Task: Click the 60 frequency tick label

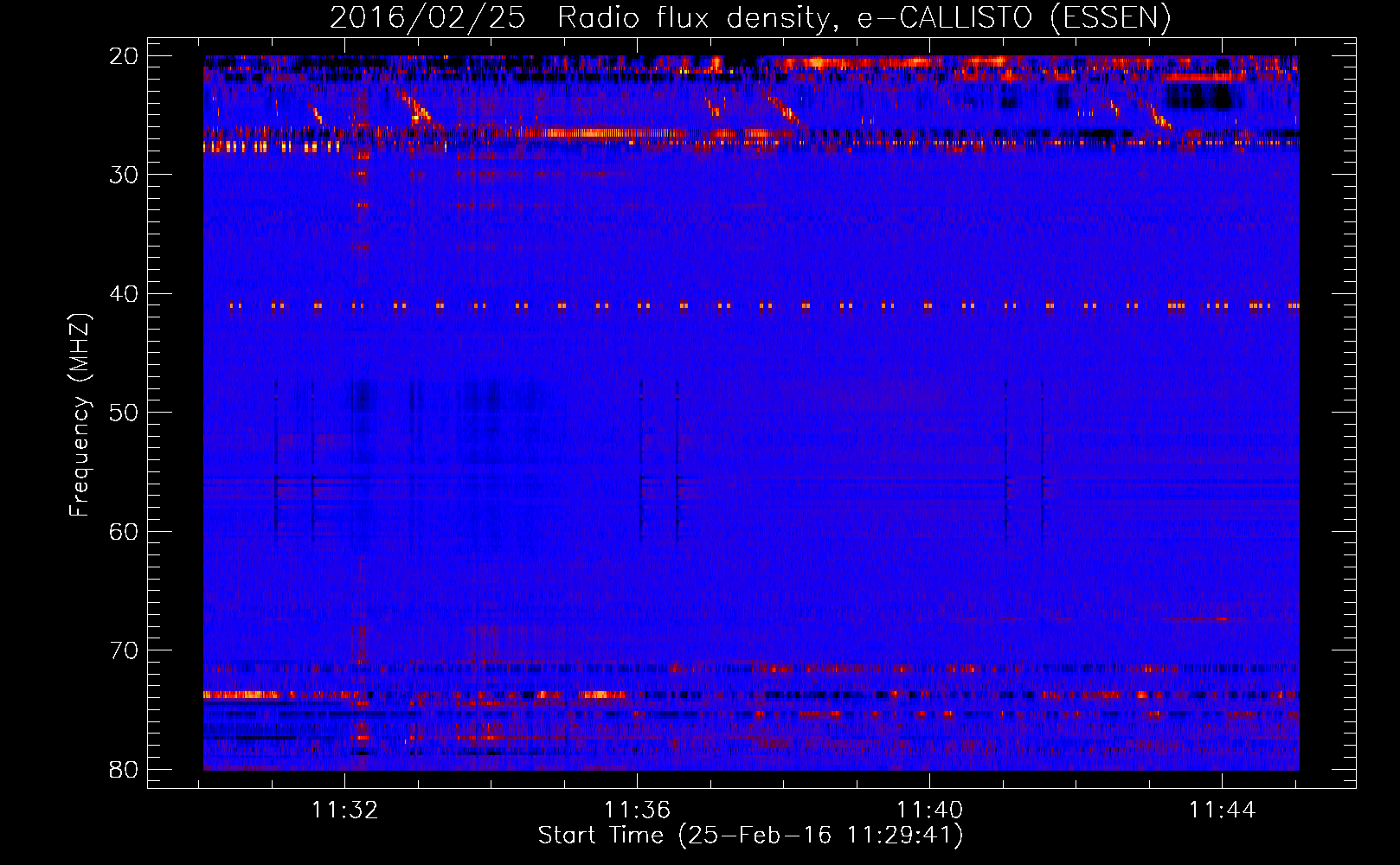Action: pyautogui.click(x=125, y=532)
